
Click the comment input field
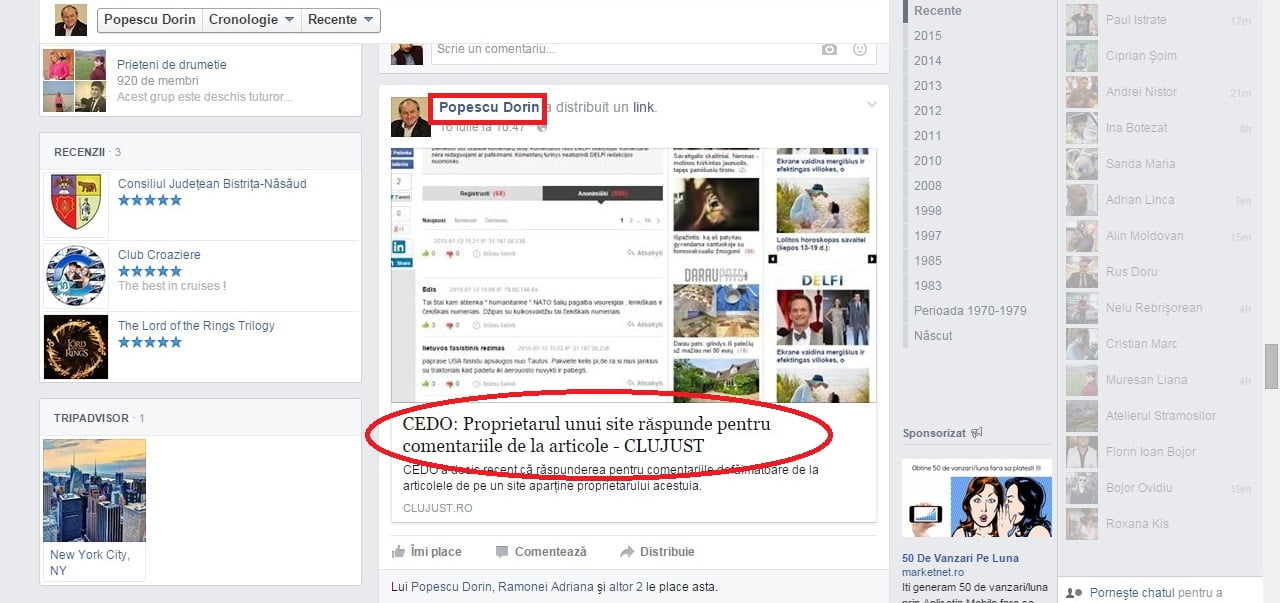(620, 49)
